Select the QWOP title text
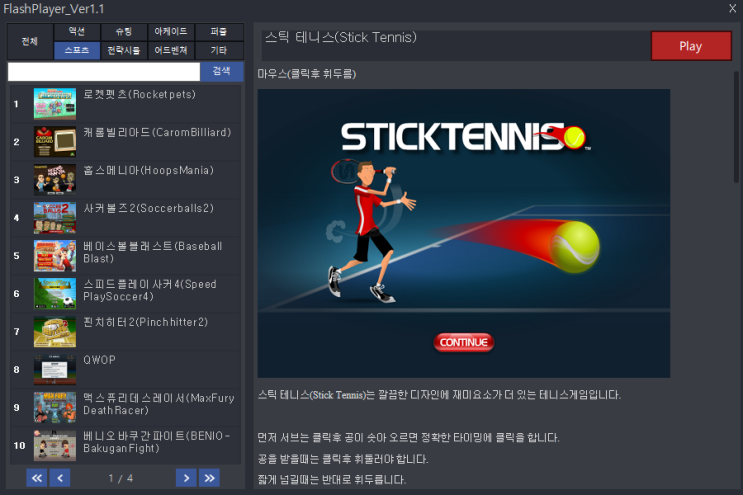743x495 pixels. (100, 360)
